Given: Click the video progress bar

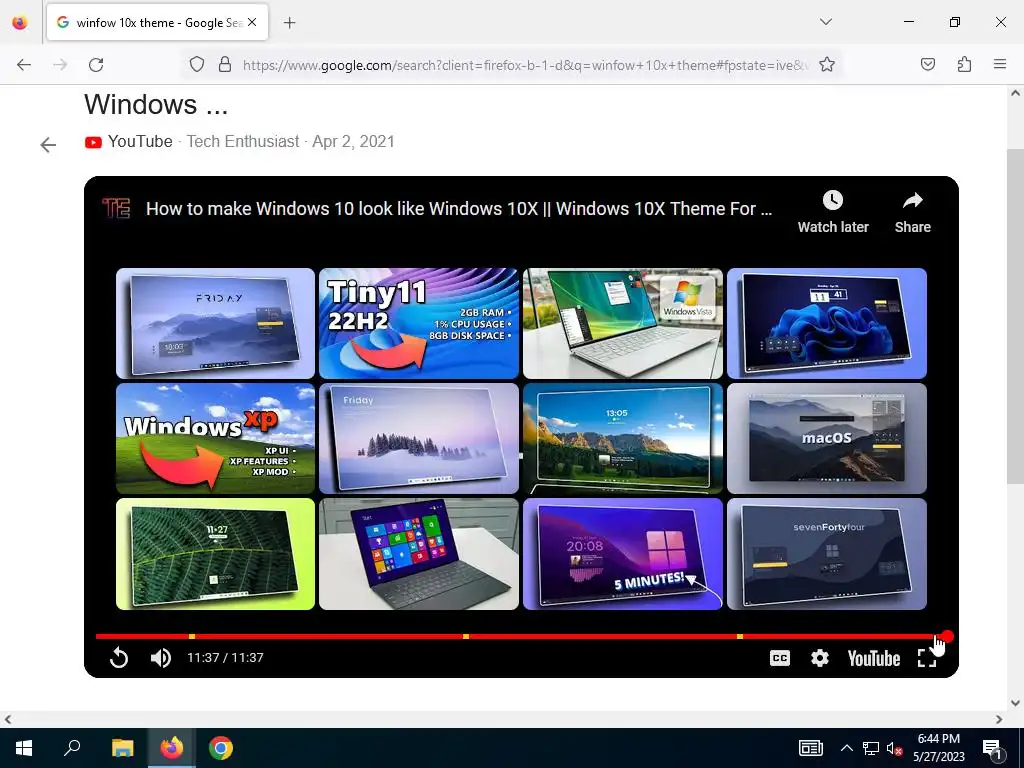Looking at the screenshot, I should click(520, 636).
